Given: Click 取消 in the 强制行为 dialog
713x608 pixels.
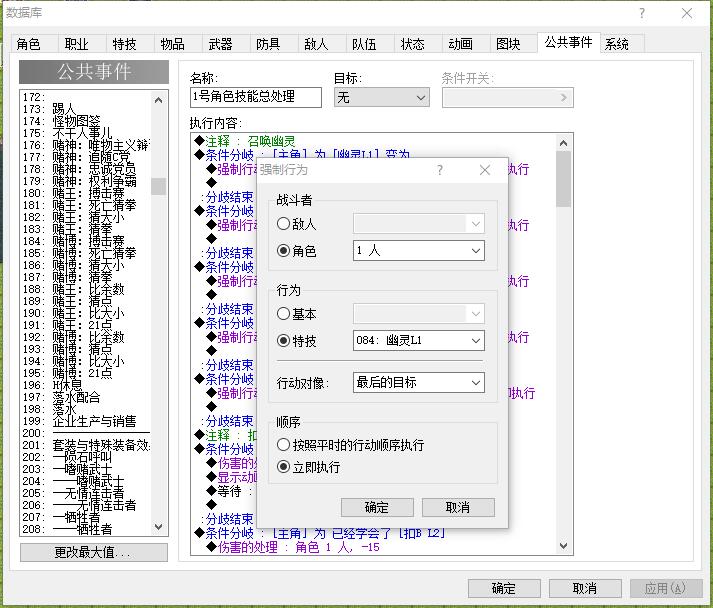Looking at the screenshot, I should (x=458, y=507).
